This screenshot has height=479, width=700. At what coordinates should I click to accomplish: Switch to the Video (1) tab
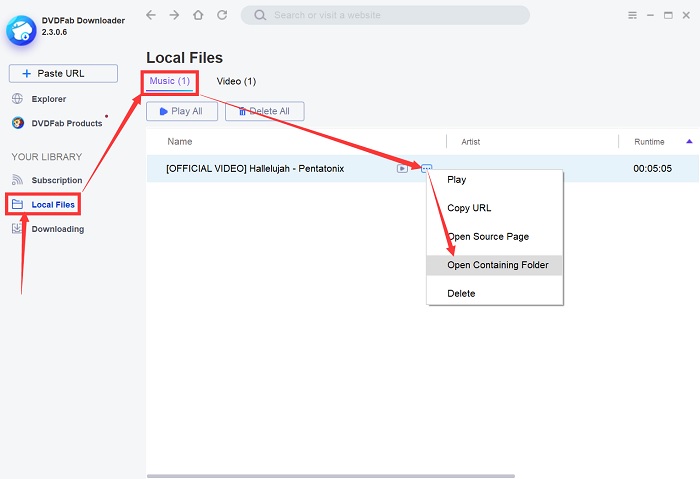236,81
